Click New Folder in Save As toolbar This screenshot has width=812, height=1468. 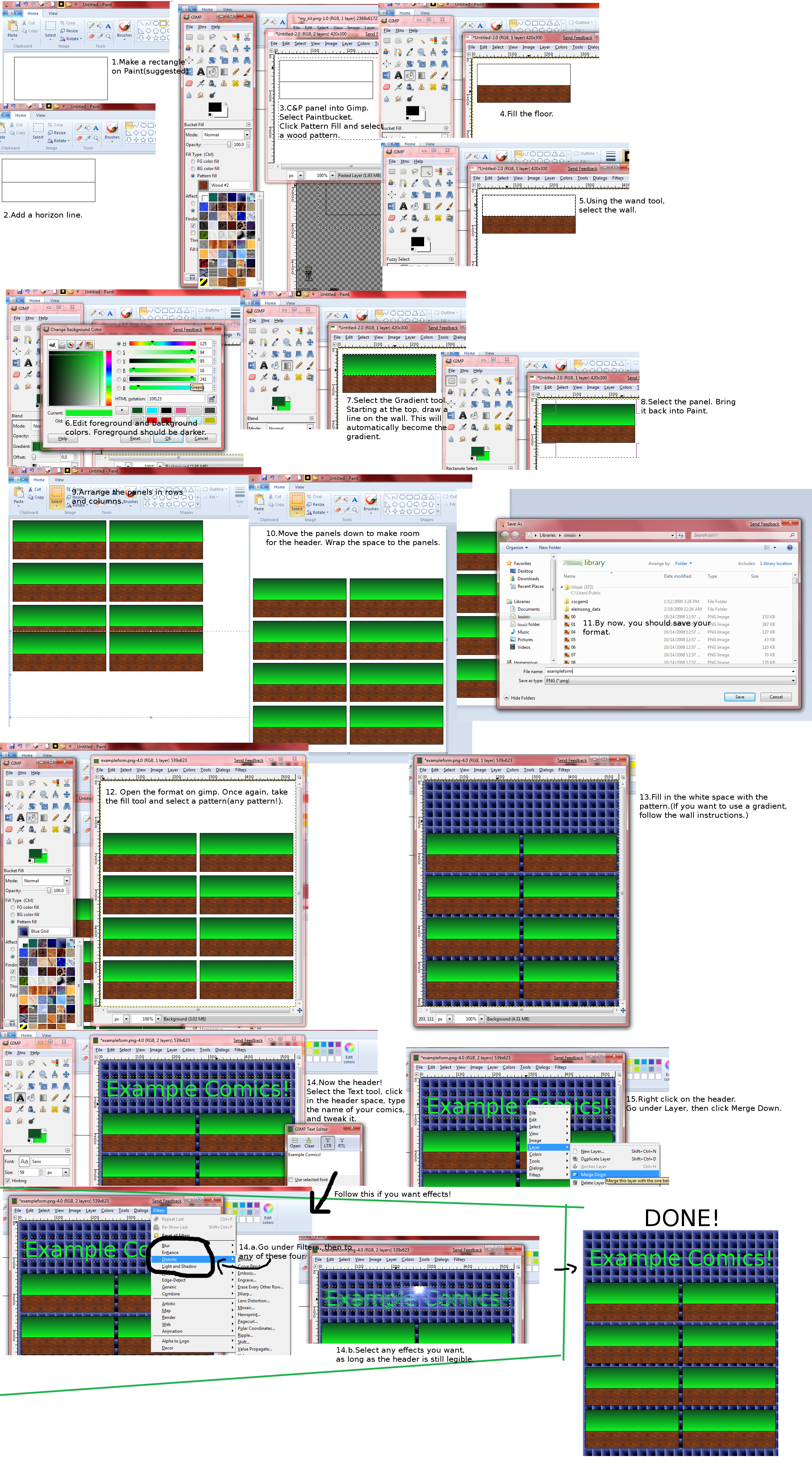tap(550, 548)
